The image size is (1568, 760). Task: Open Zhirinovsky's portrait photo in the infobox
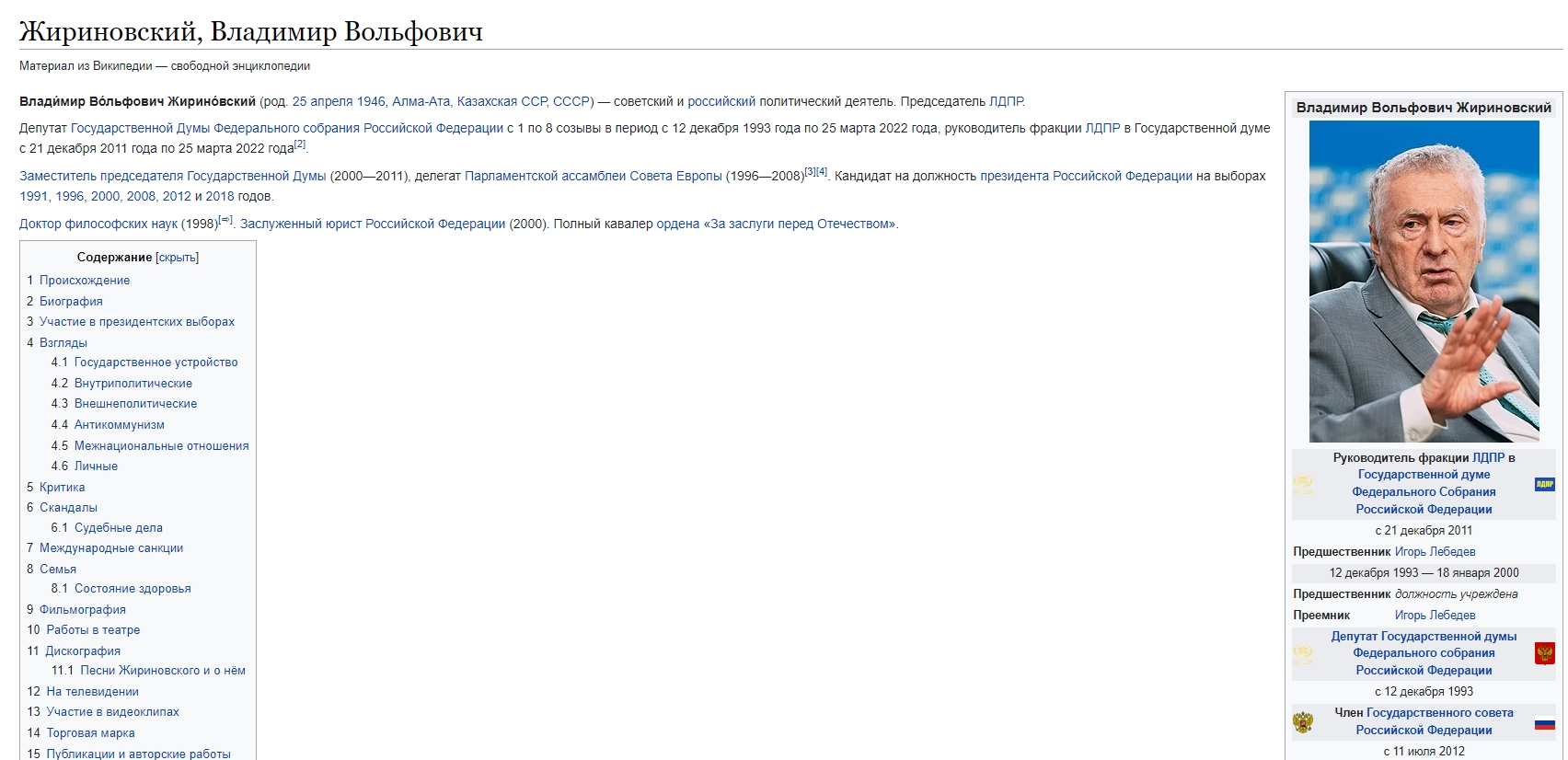click(x=1424, y=282)
